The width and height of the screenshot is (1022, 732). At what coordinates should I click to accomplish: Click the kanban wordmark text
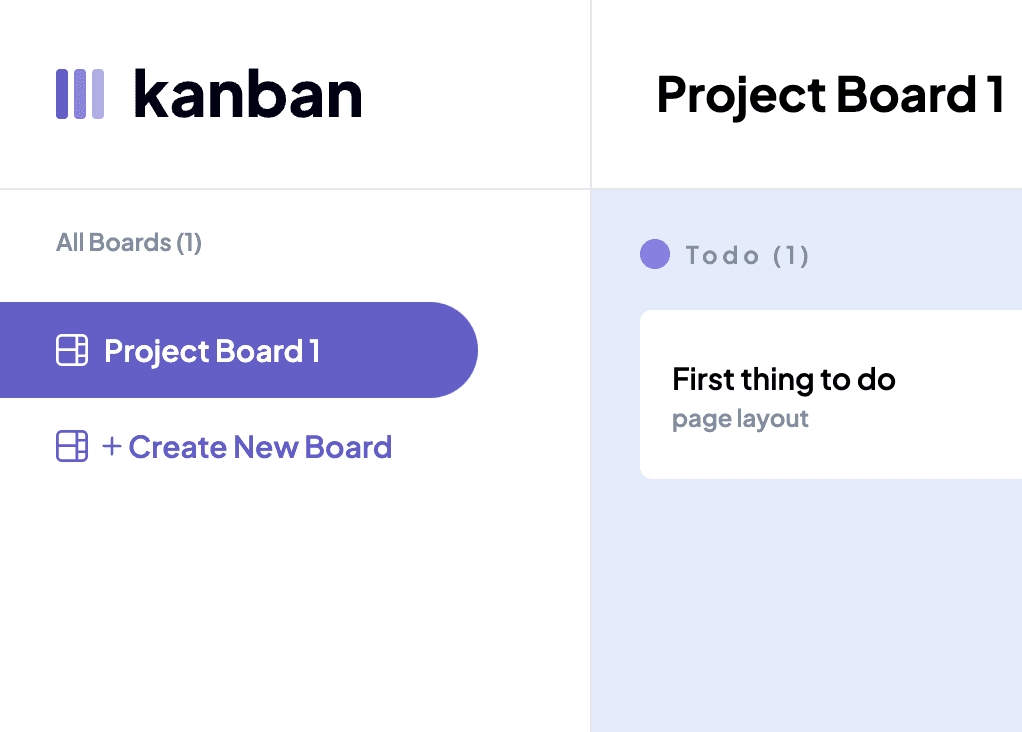[247, 95]
